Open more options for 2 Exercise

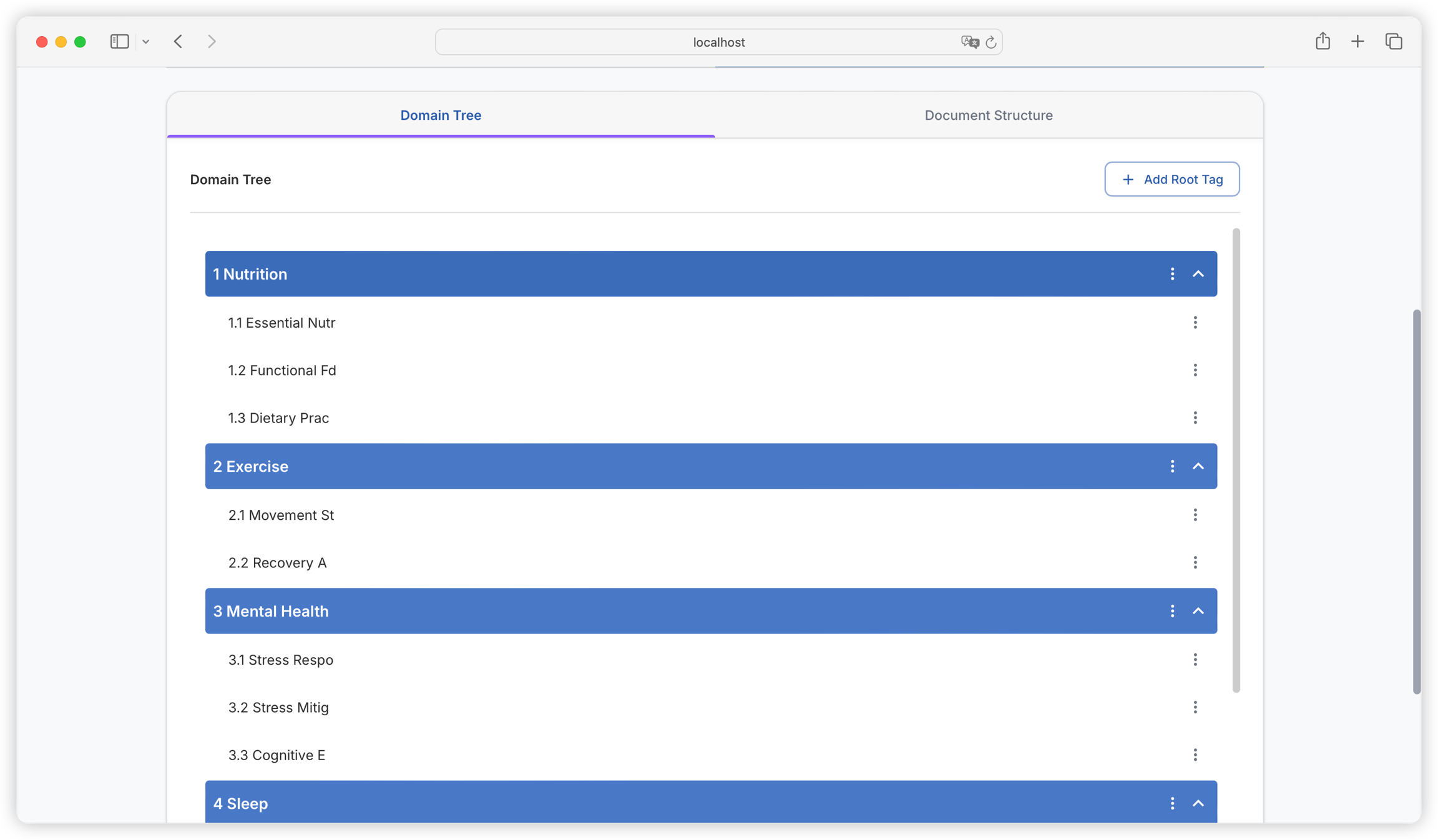coord(1172,466)
